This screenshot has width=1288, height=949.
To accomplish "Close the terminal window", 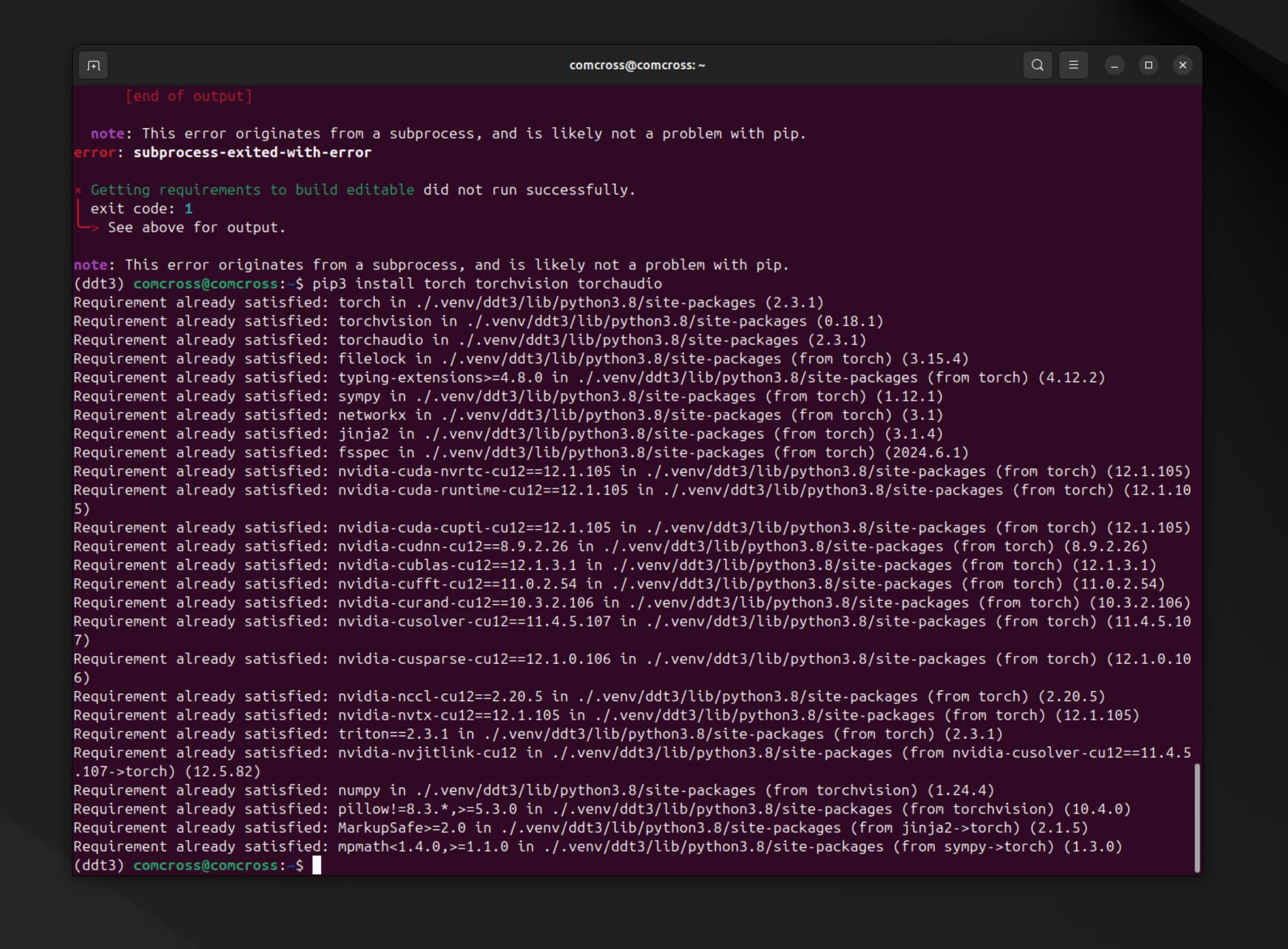I will (x=1183, y=65).
